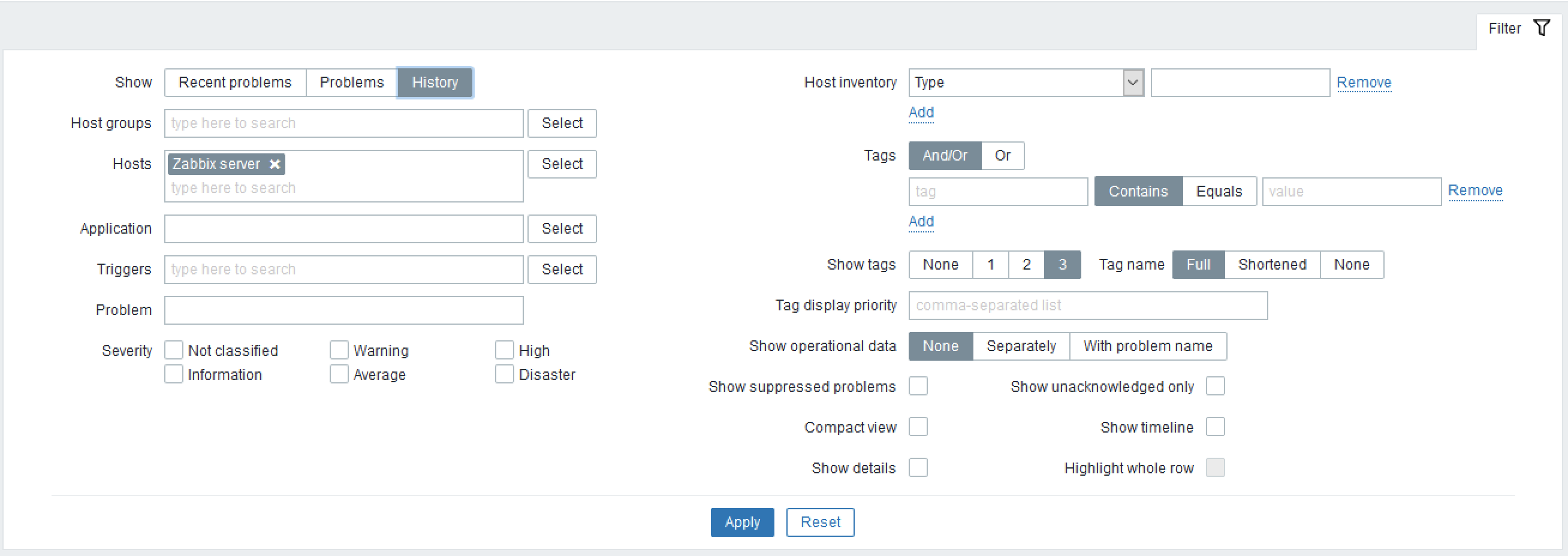The image size is (1568, 556).
Task: Remove Zabbix server host tag with x
Action: click(275, 164)
